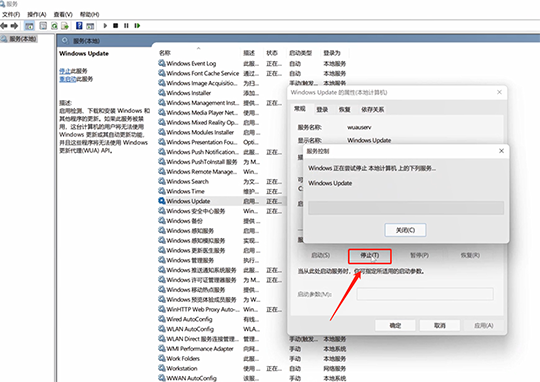Click the 状态 column header

click(x=272, y=53)
